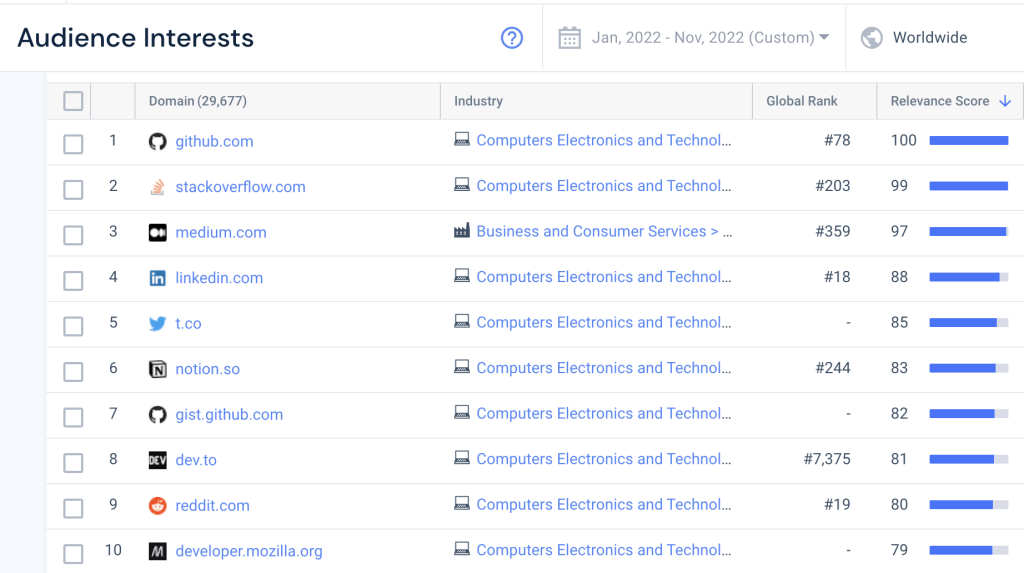Image resolution: width=1024 pixels, height=573 pixels.
Task: Open the medium.com domain link
Action: [x=221, y=232]
